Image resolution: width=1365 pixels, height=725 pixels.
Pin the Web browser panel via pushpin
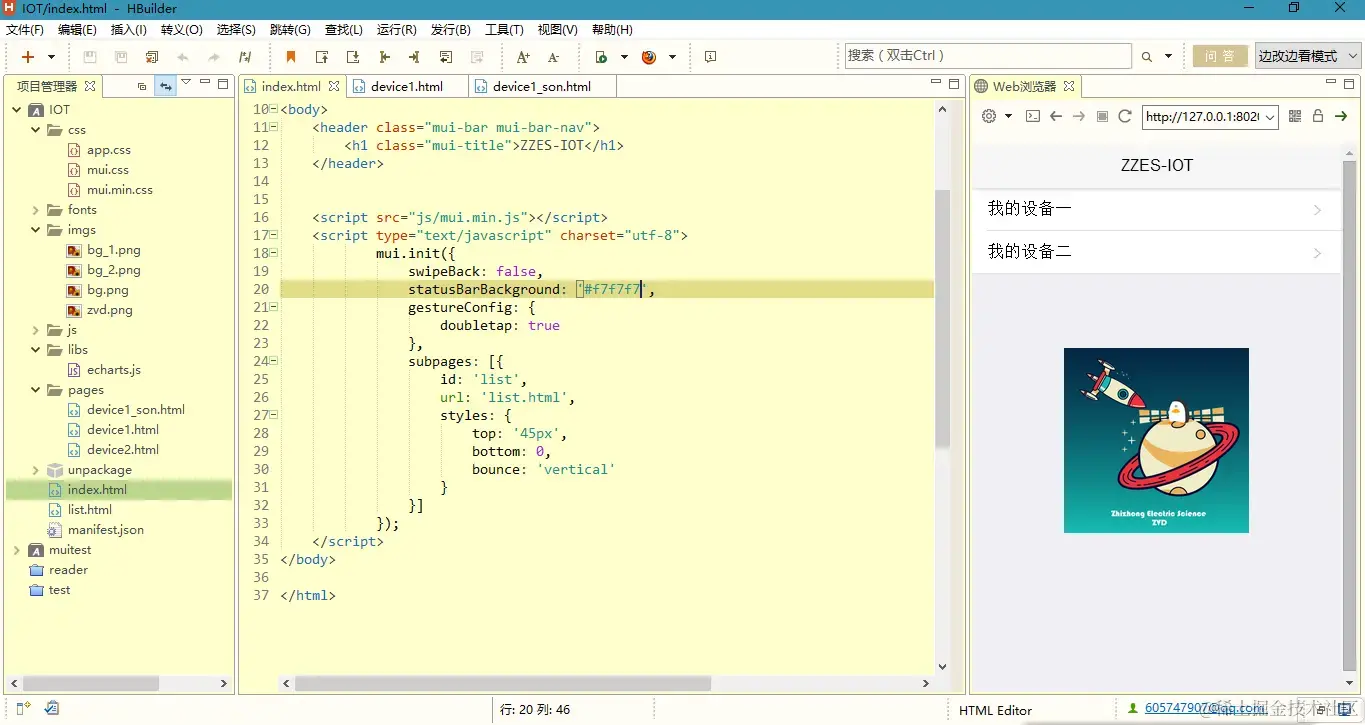coord(1331,83)
